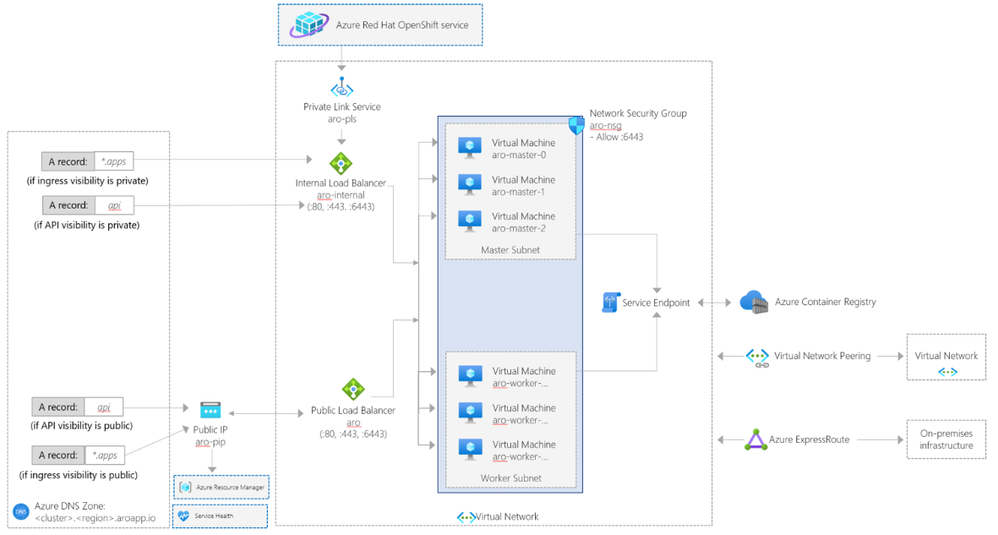Viewport: 998px width, 535px height.
Task: Click the aro-master-0 virtual machine icon
Action: coord(470,148)
